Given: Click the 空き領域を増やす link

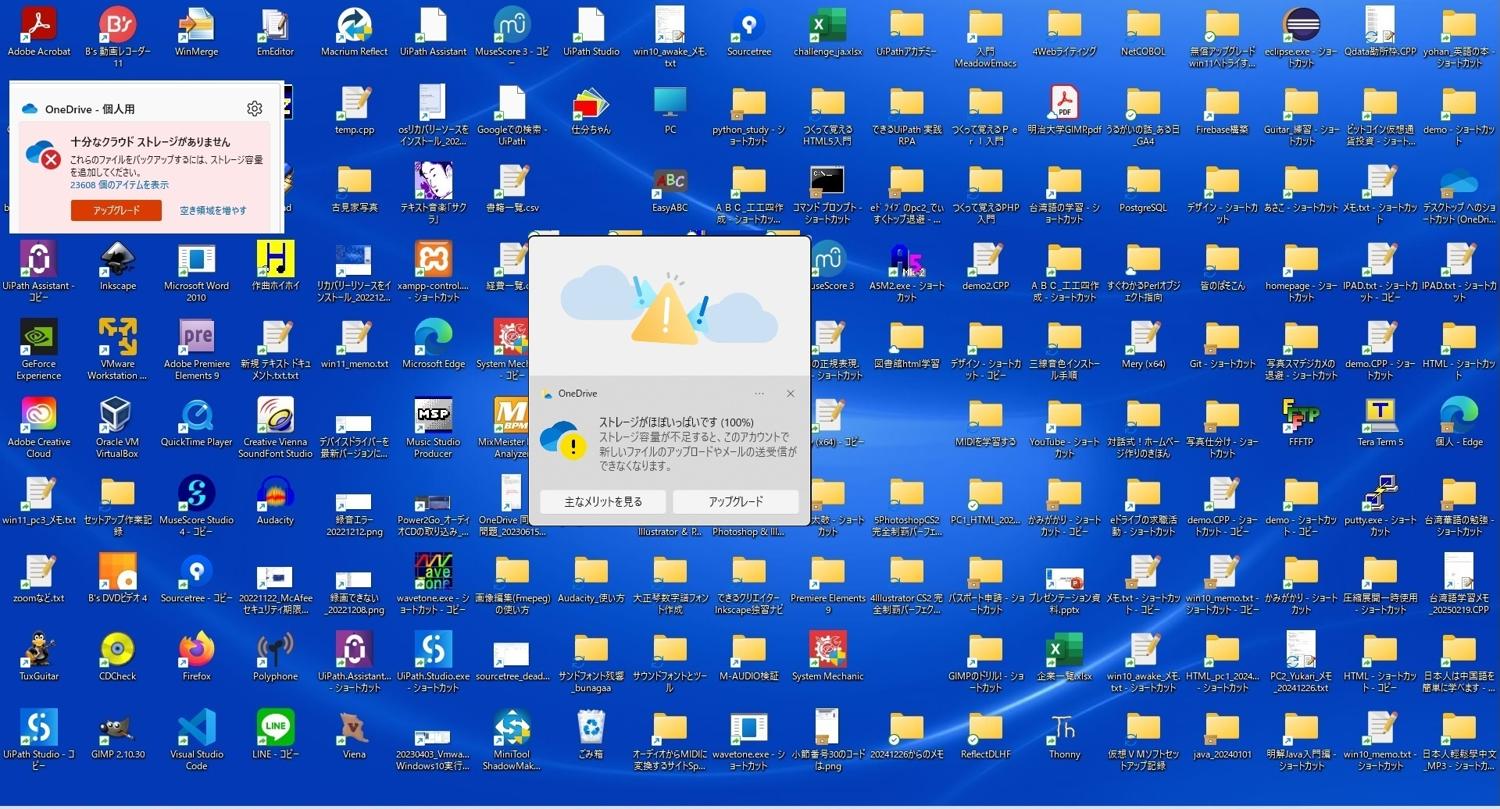Looking at the screenshot, I should (213, 210).
